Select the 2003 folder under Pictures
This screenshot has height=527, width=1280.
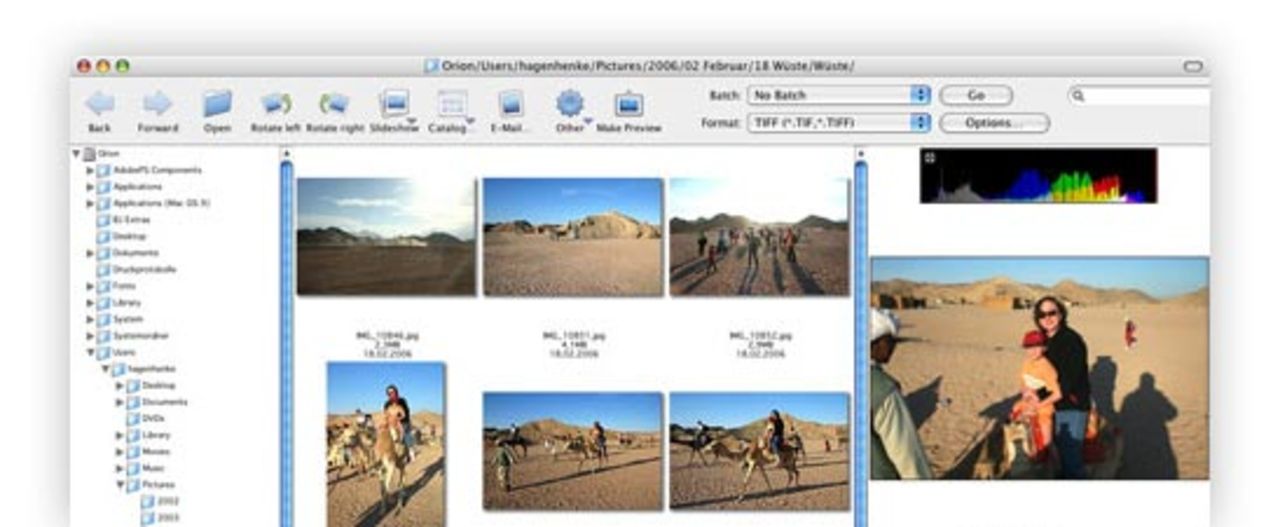point(160,518)
